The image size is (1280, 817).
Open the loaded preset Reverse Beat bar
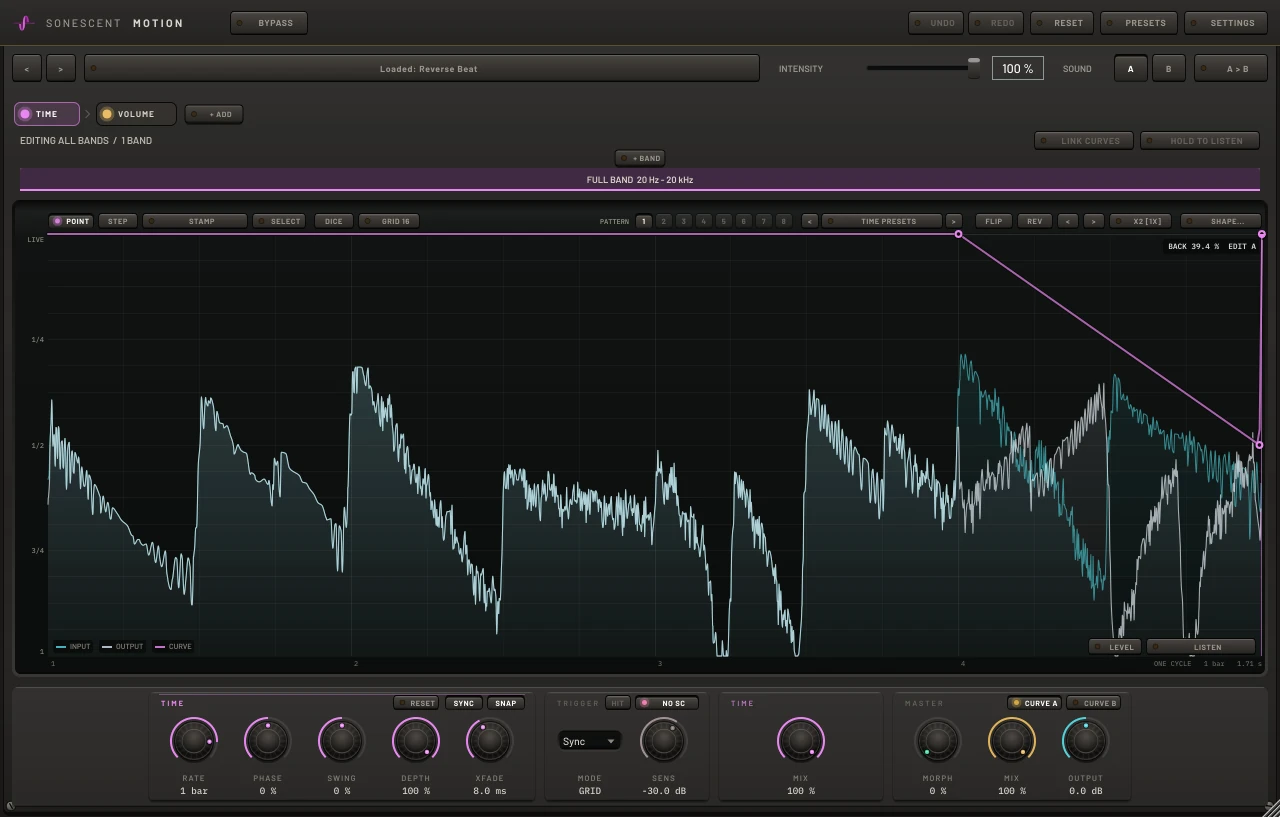(422, 69)
